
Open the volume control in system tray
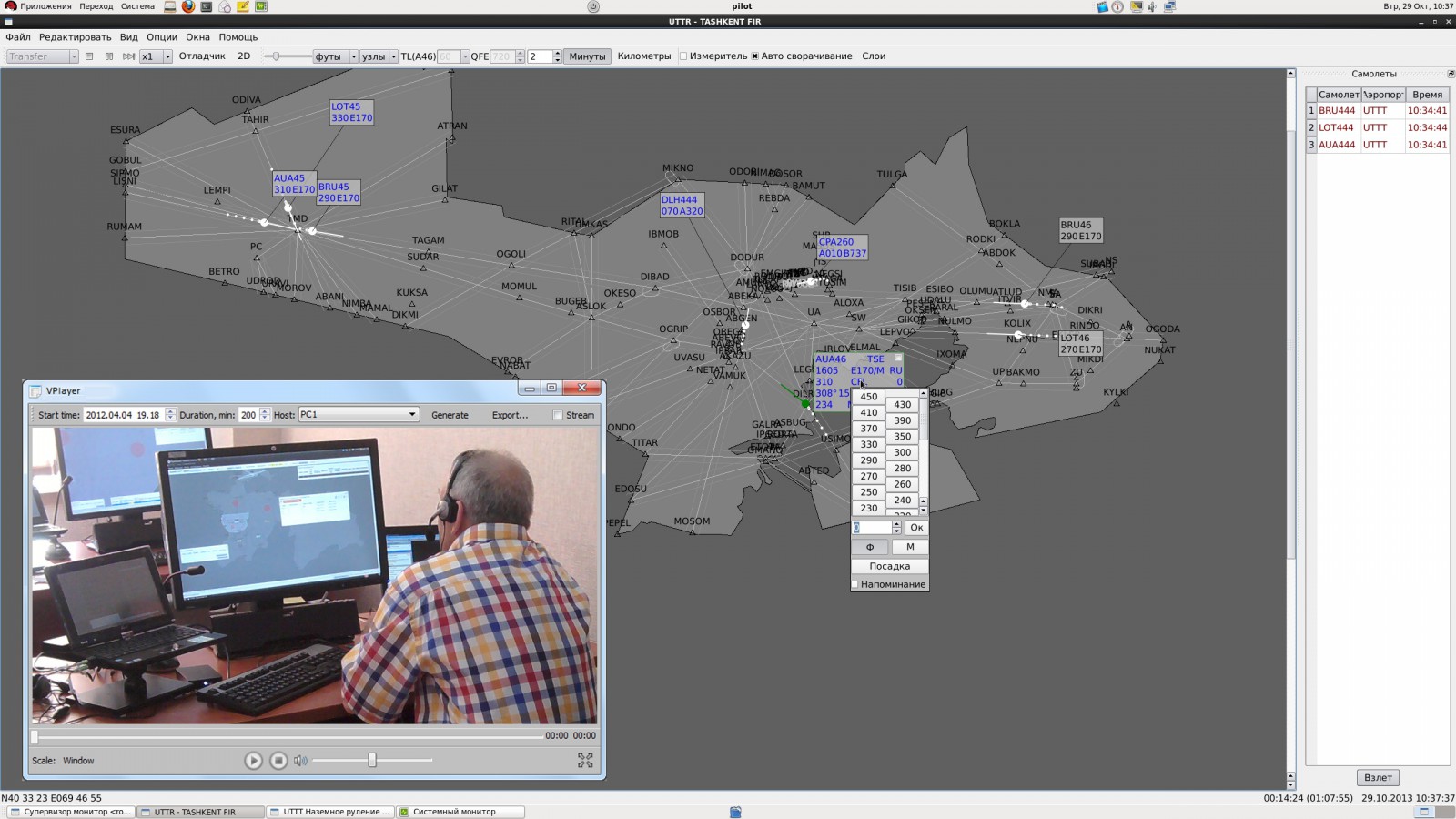point(1152,6)
